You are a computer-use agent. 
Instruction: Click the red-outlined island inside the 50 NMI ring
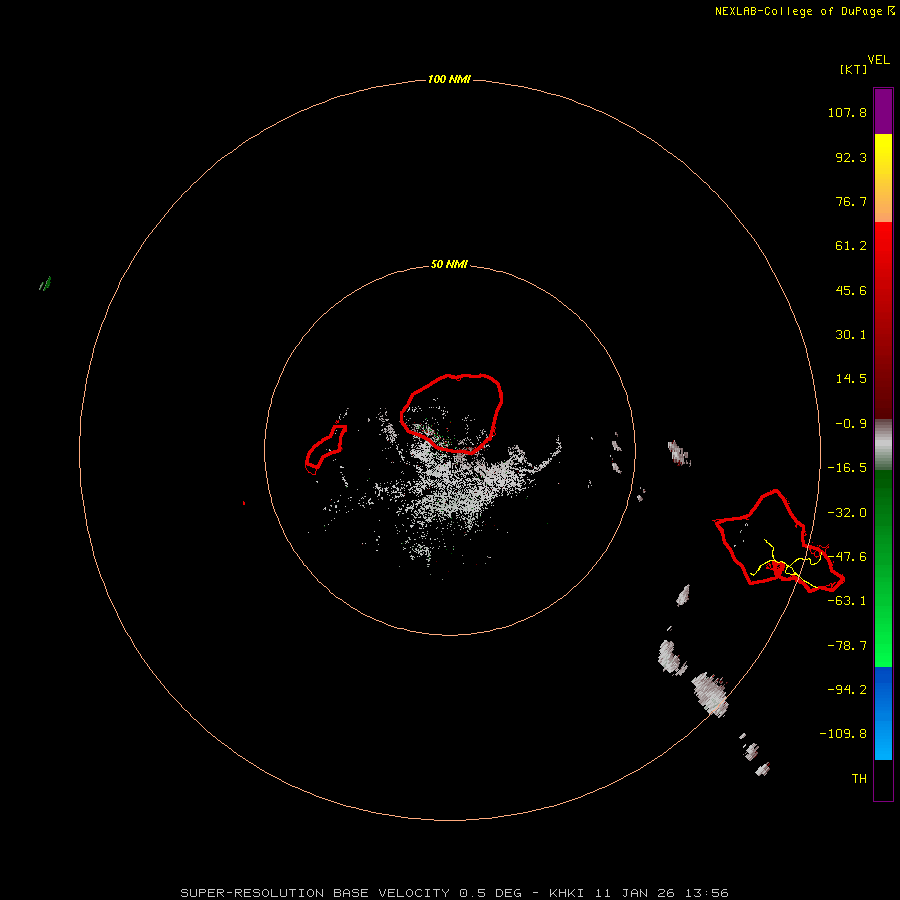click(x=452, y=413)
